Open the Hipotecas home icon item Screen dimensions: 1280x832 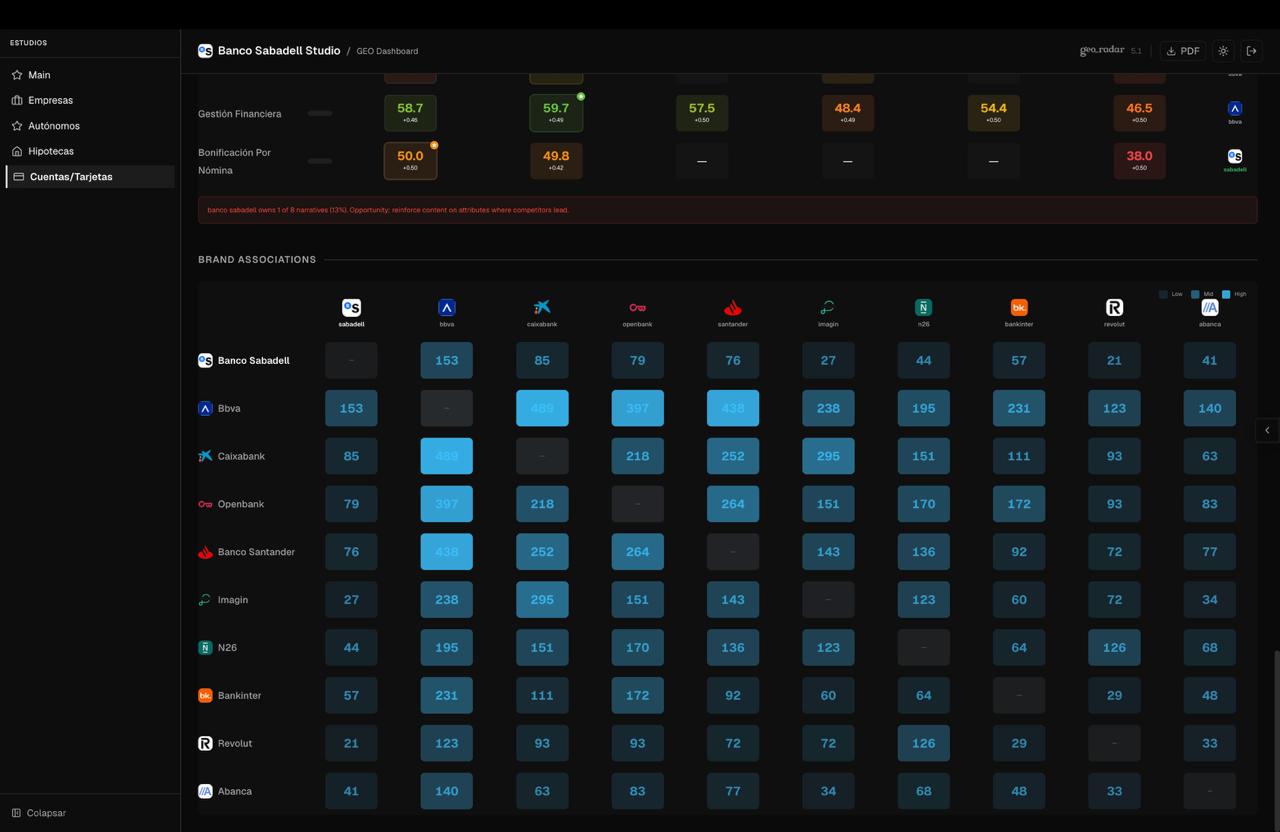tap(17, 151)
